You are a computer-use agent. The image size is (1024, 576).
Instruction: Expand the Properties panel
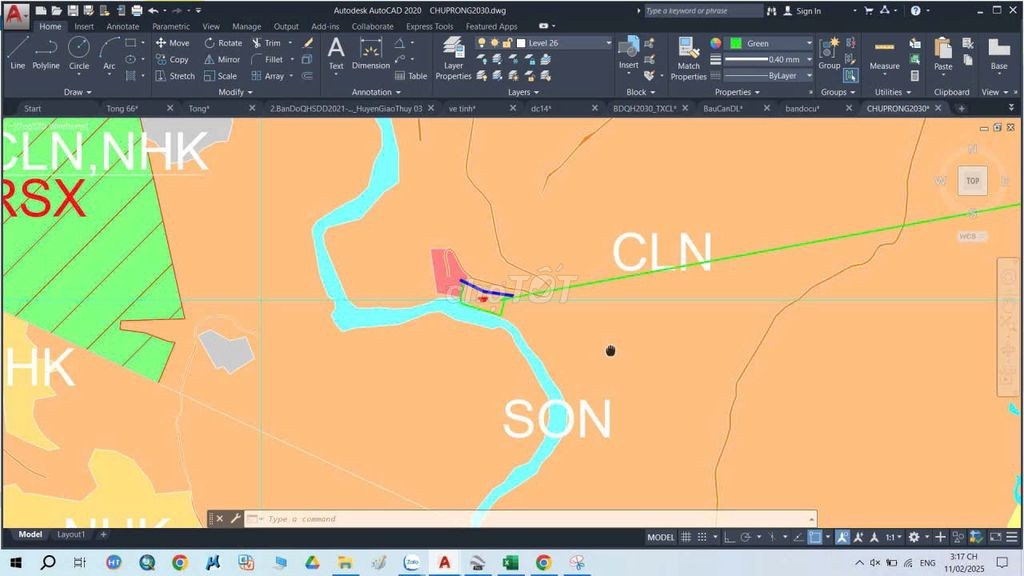(737, 92)
